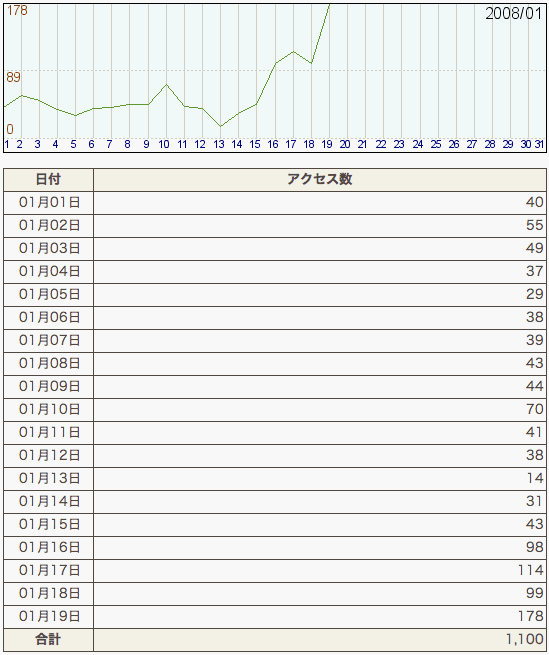
Task: Select the 01月01日 date cell
Action: tap(48, 203)
